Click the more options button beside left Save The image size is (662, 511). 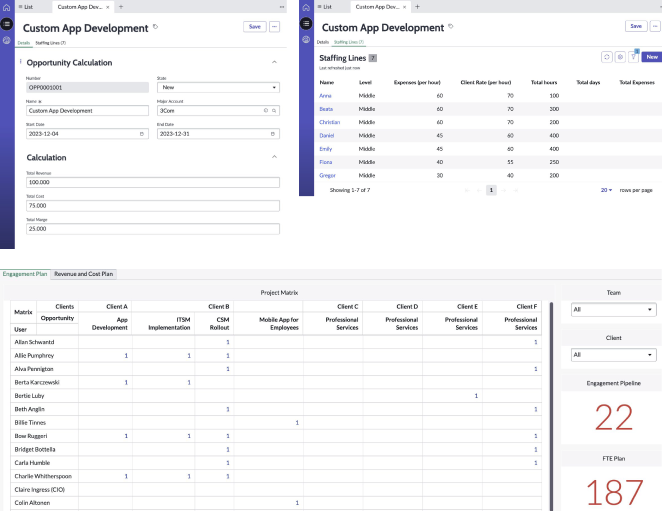coord(276,27)
